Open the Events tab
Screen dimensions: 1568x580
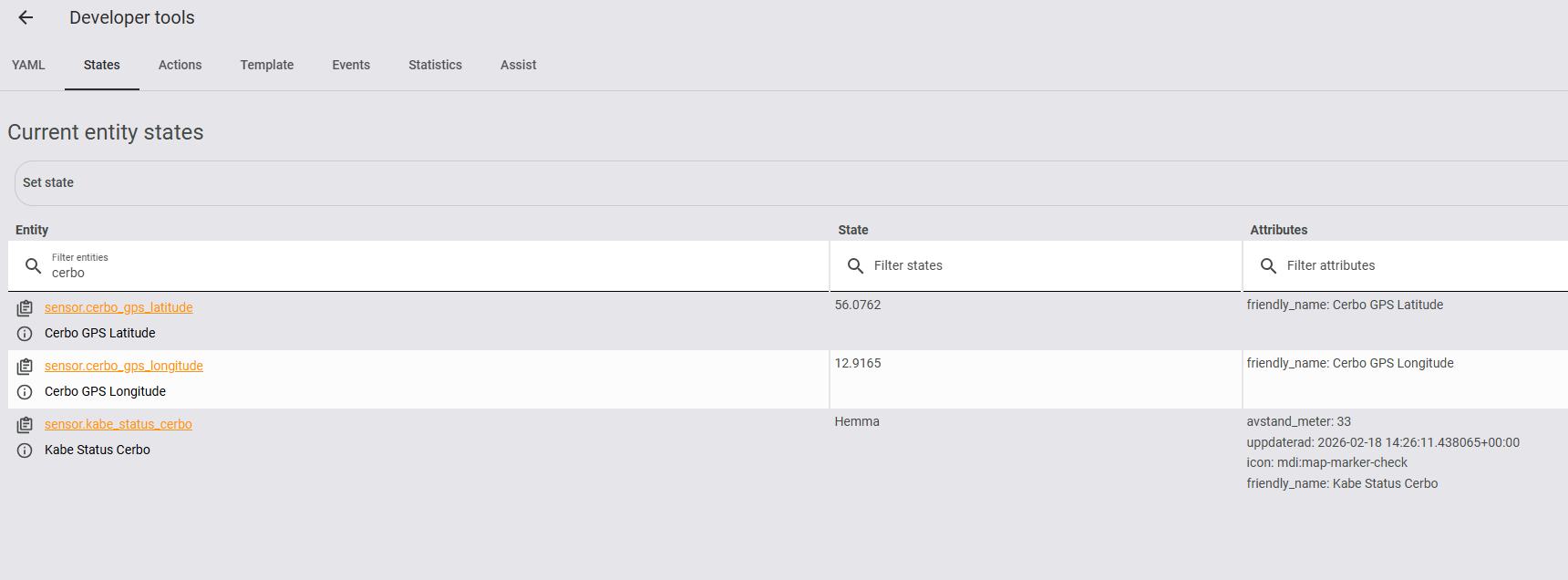coord(351,65)
